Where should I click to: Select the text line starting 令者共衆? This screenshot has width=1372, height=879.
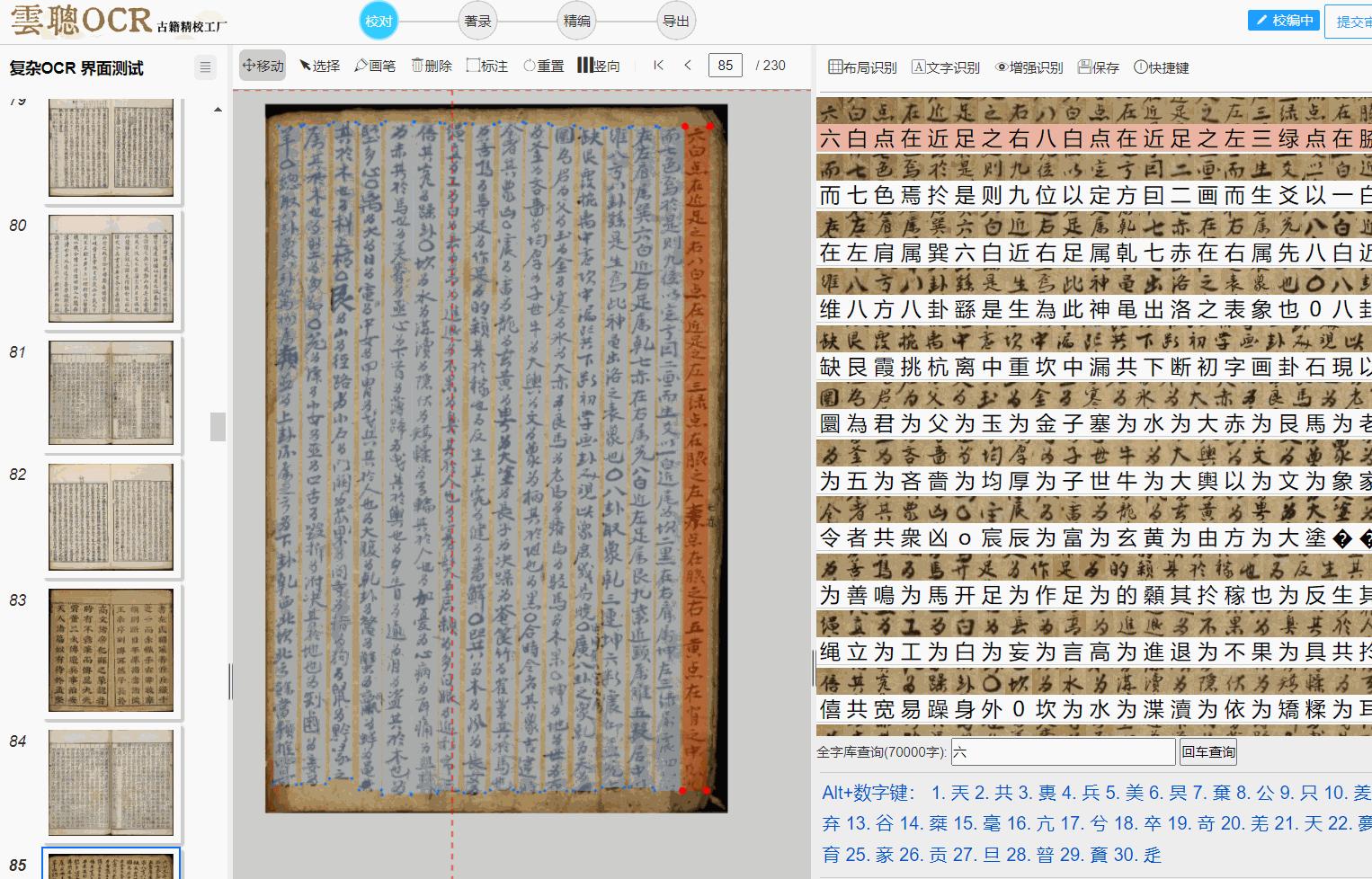pyautogui.click(x=1094, y=537)
